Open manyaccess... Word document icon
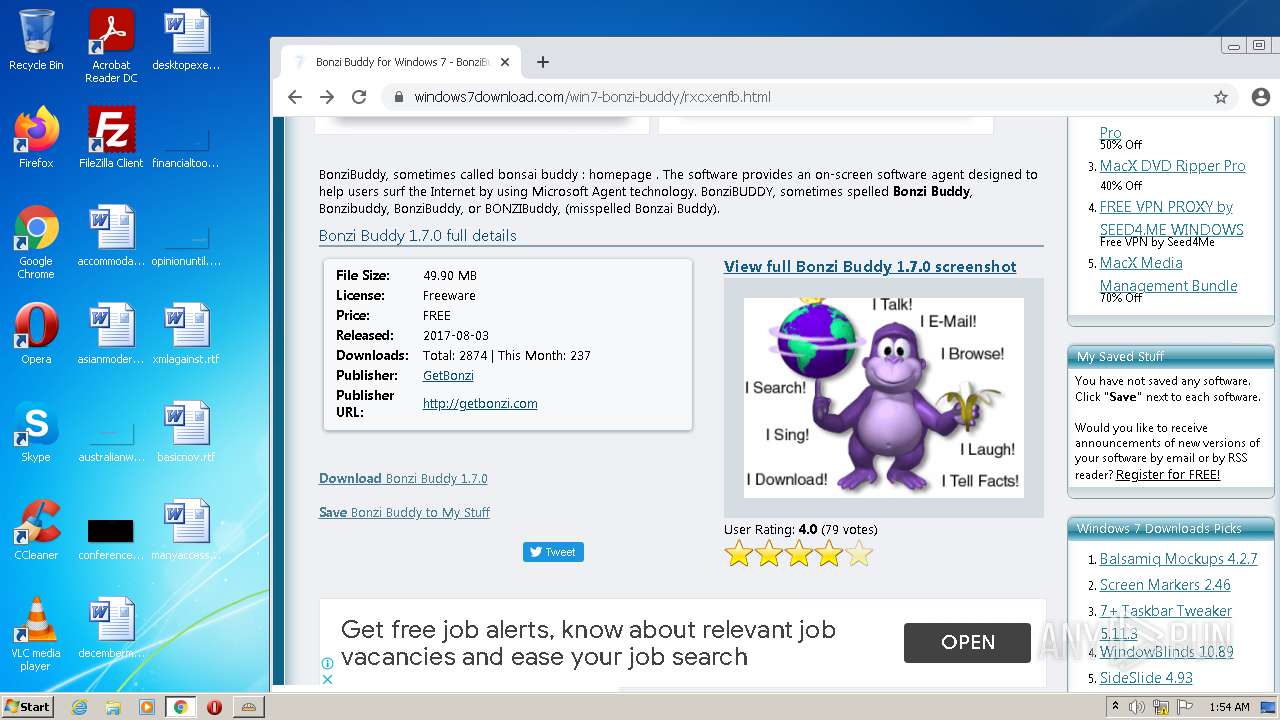Screen dimensions: 1280x720 pos(186,530)
